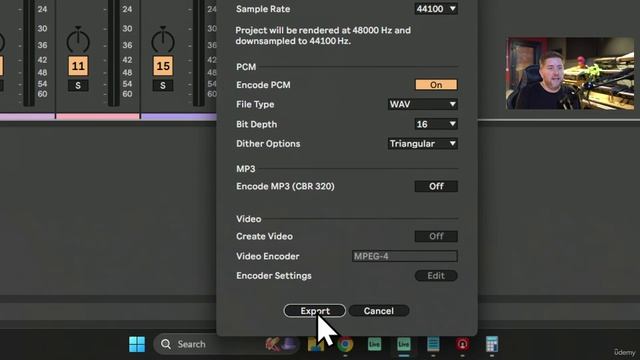
Task: Toggle Create Video on
Action: pos(436,236)
